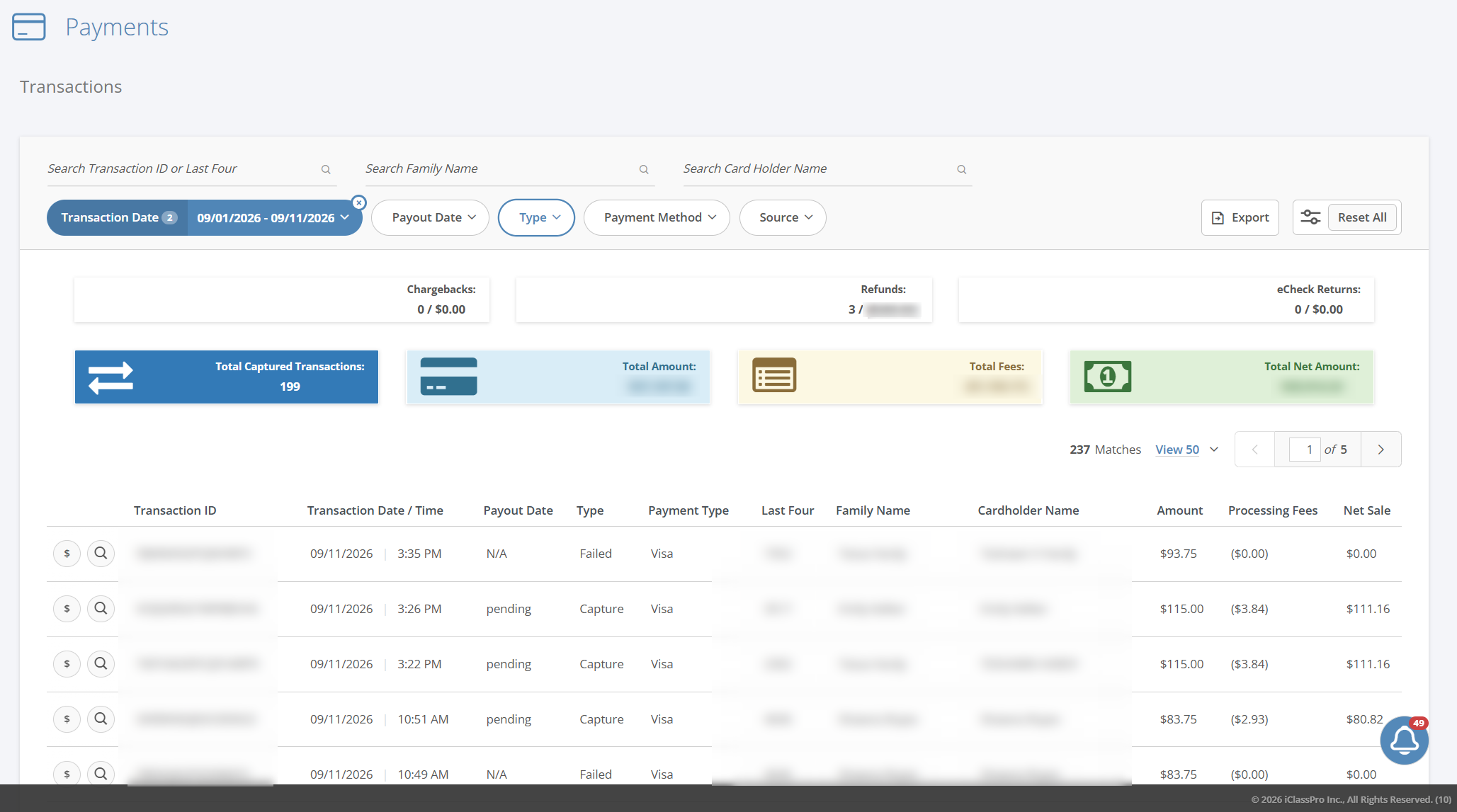View details of 3:35 PM transaction
This screenshot has height=812, width=1457.
(101, 554)
